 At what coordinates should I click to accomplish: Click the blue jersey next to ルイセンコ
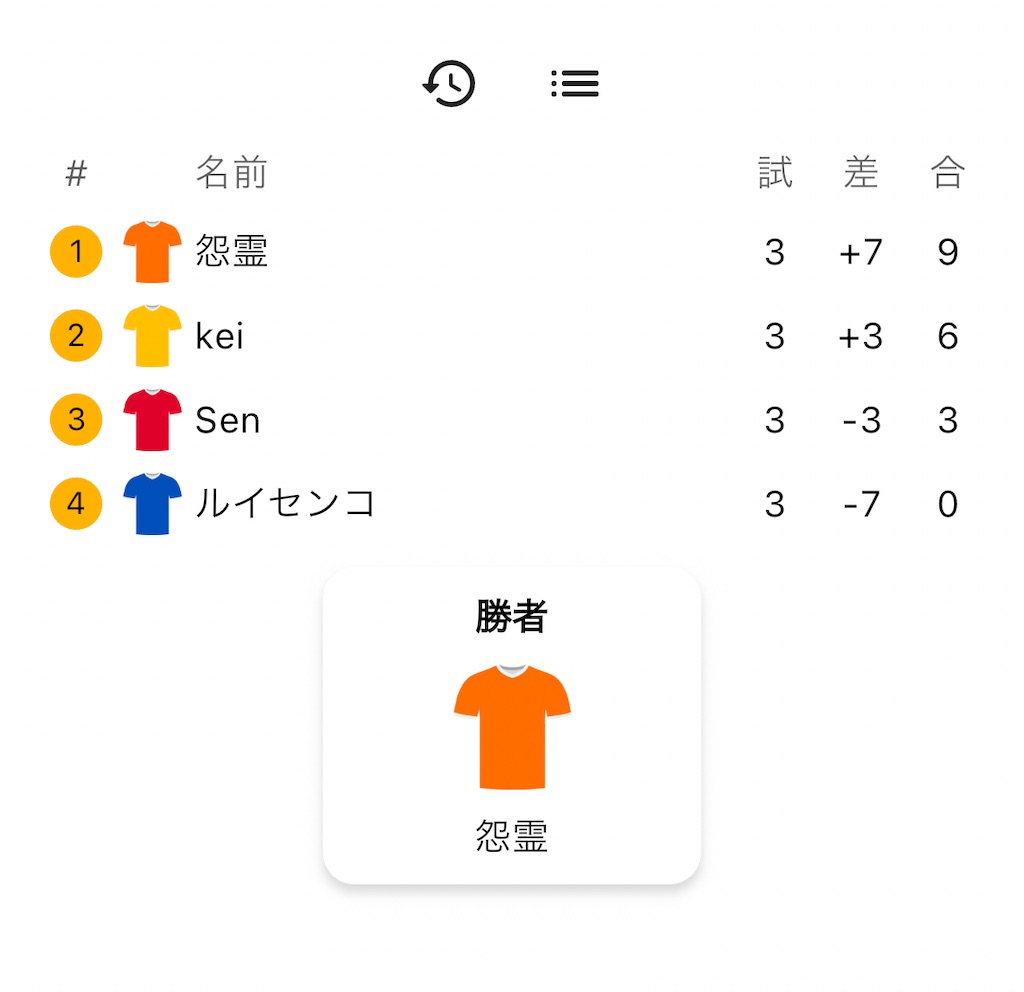point(152,504)
